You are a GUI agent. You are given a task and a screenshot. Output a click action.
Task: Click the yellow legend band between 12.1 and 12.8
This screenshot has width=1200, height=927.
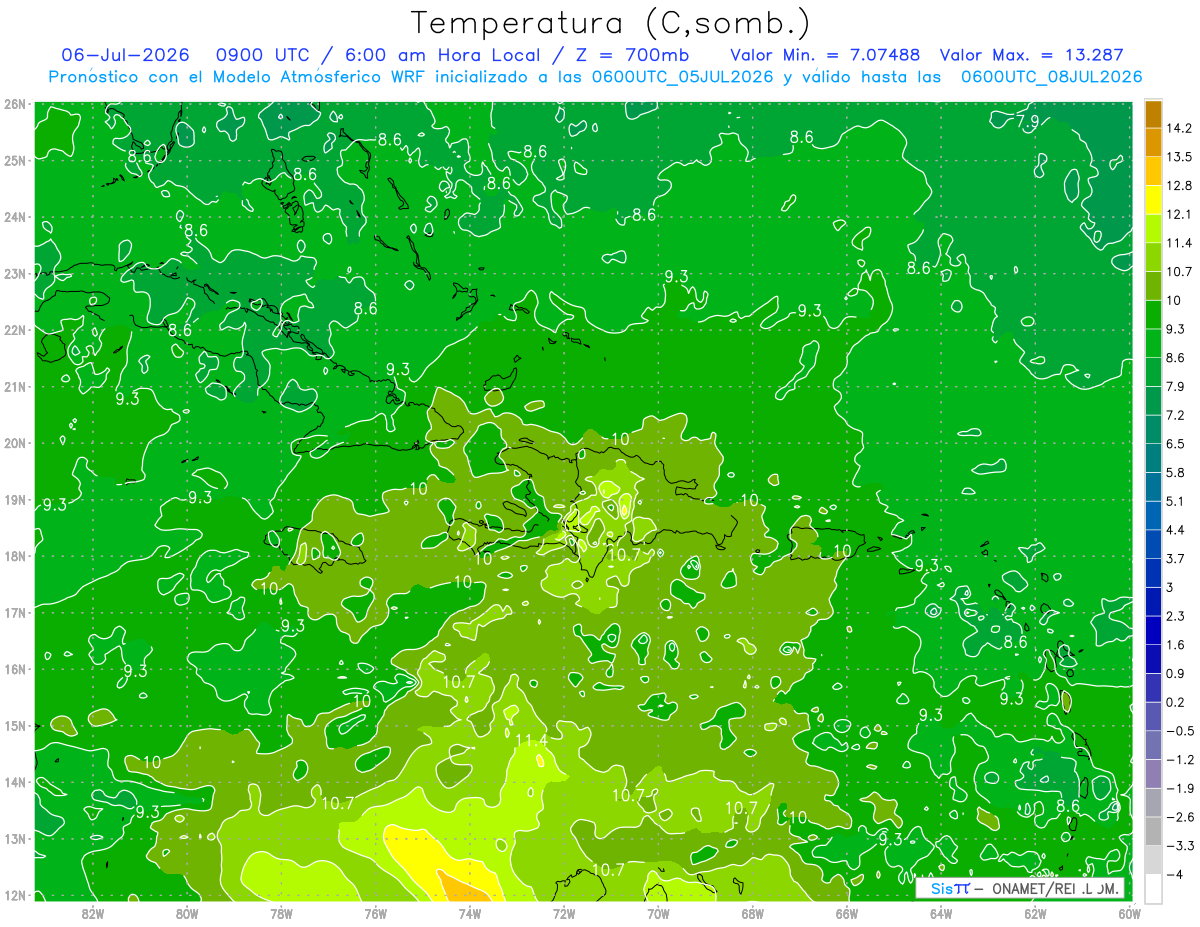(x=1153, y=200)
